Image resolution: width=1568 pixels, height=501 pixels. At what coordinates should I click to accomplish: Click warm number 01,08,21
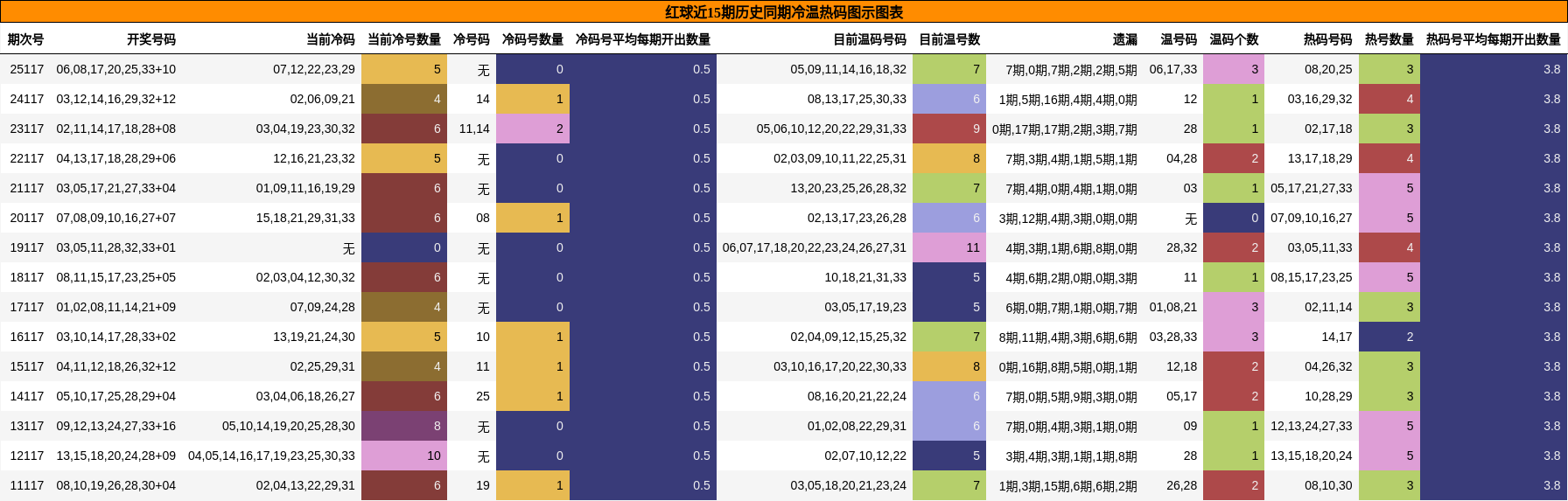[1173, 307]
